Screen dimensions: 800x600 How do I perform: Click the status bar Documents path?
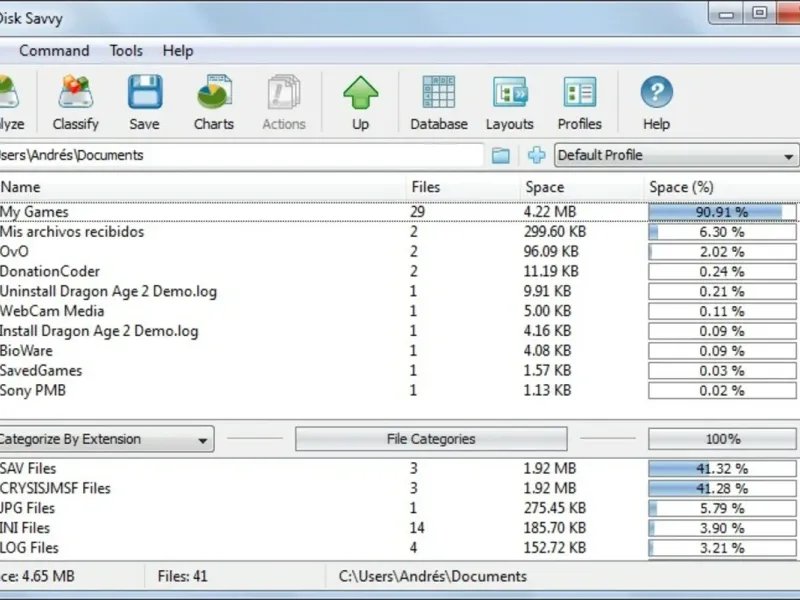[x=433, y=577]
